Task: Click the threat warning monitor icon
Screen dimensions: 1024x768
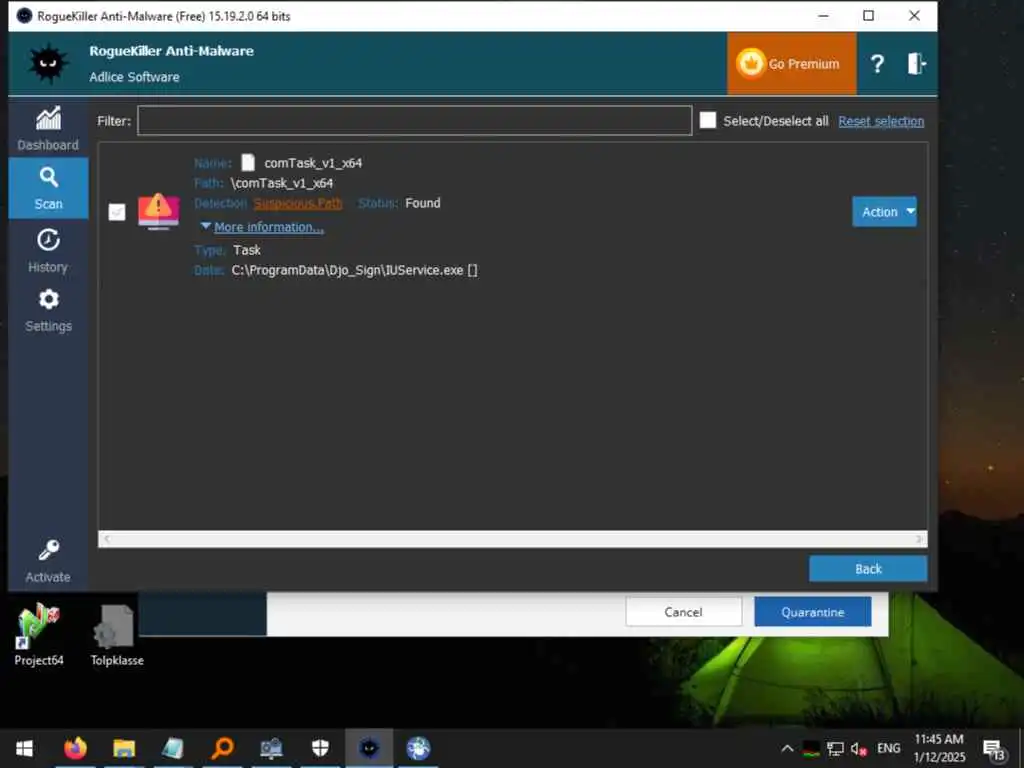Action: 158,210
